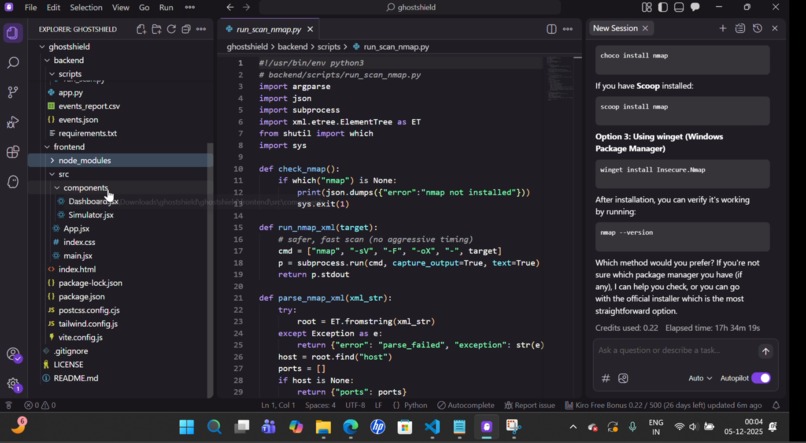Send the chat message with arrow button
The image size is (806, 443).
tap(765, 352)
